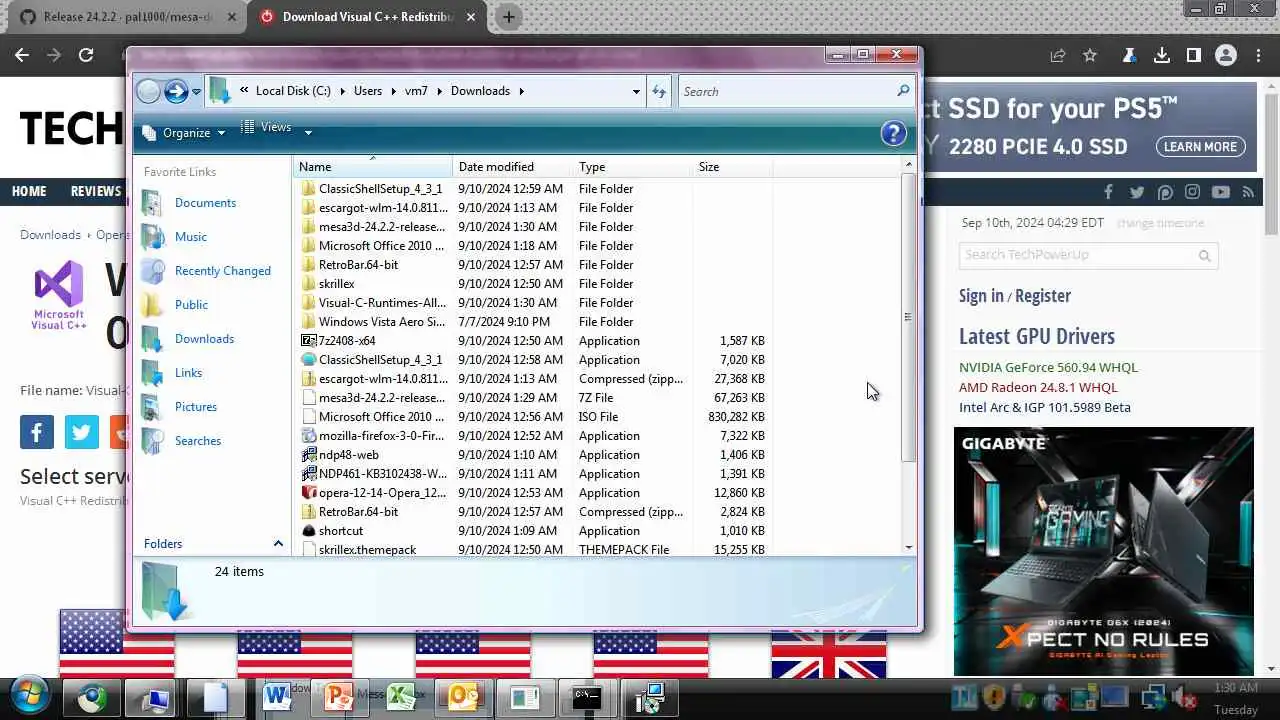This screenshot has height=720, width=1280.
Task: Click Chrome's reload page button
Action: [x=86, y=56]
